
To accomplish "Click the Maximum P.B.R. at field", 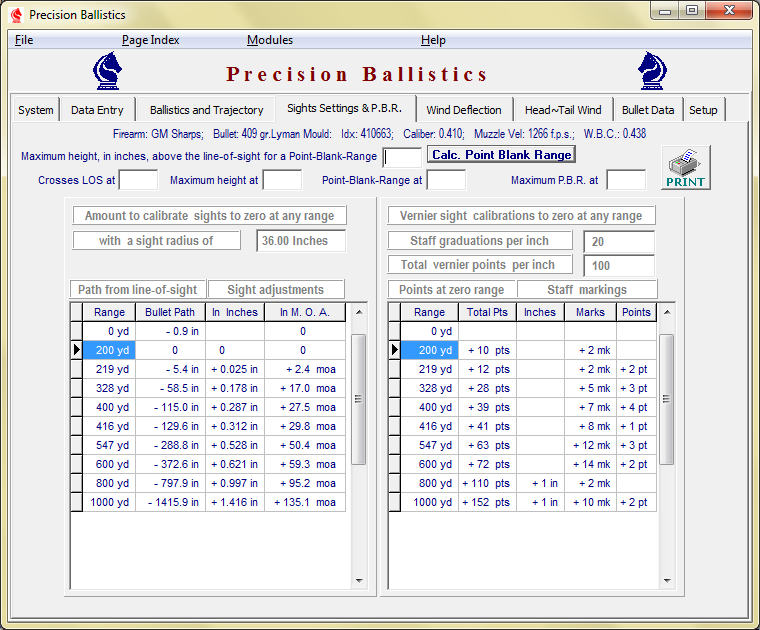I will [x=626, y=180].
